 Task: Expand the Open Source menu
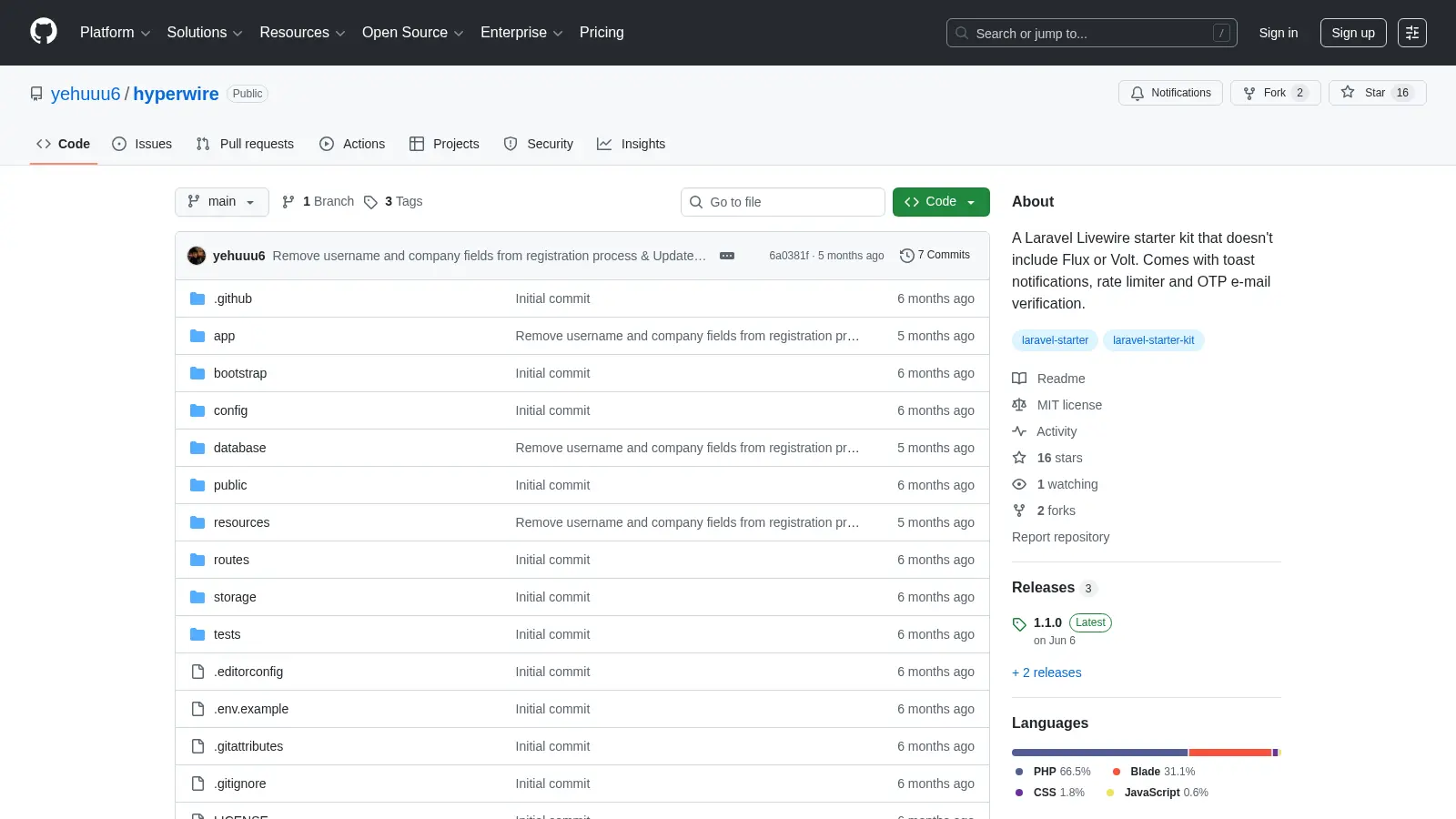click(x=413, y=33)
